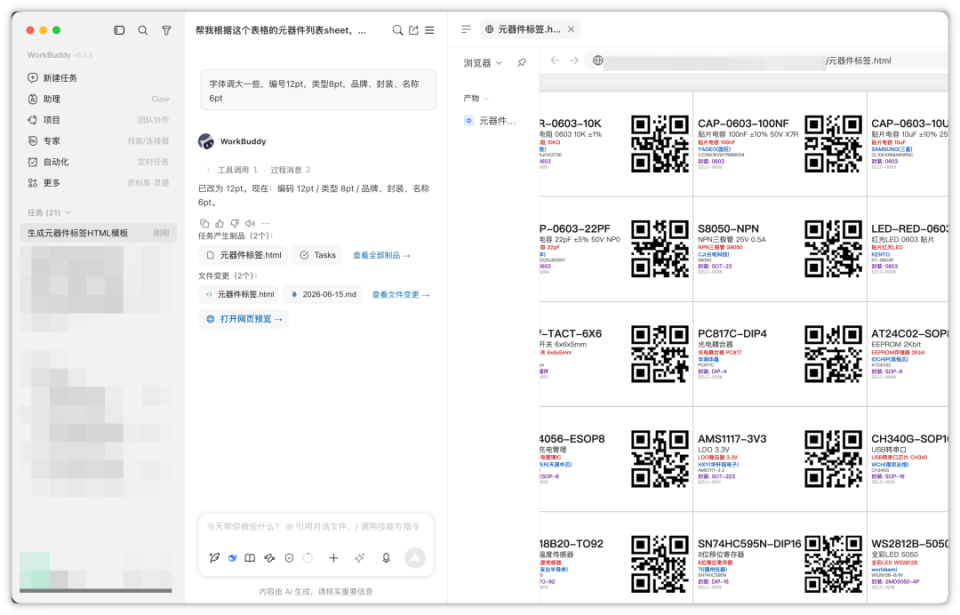This screenshot has height=615, width=960.
Task: Focus the chat message input field
Action: click(315, 527)
